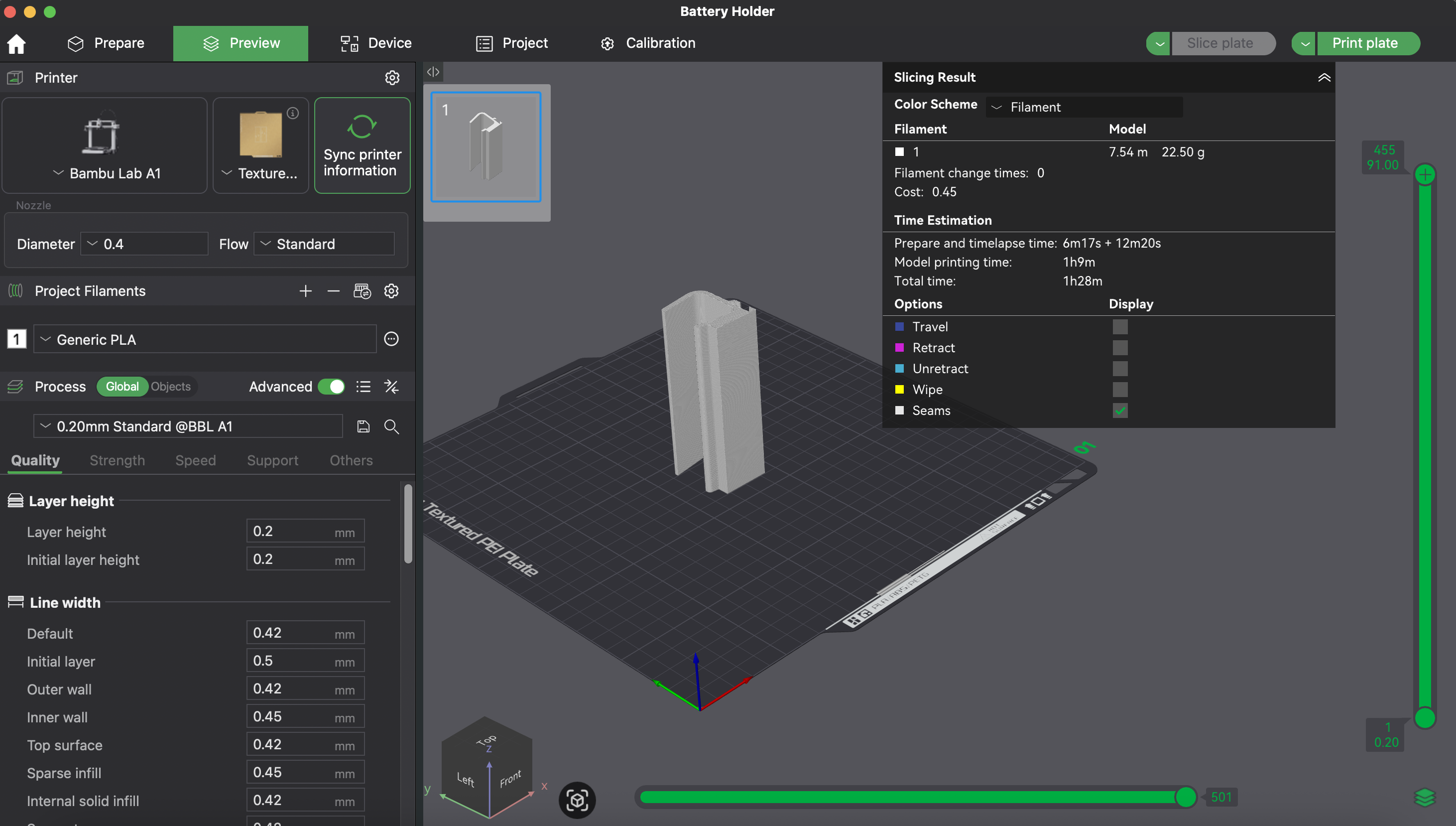
Task: Open the Strength settings tab
Action: click(118, 461)
